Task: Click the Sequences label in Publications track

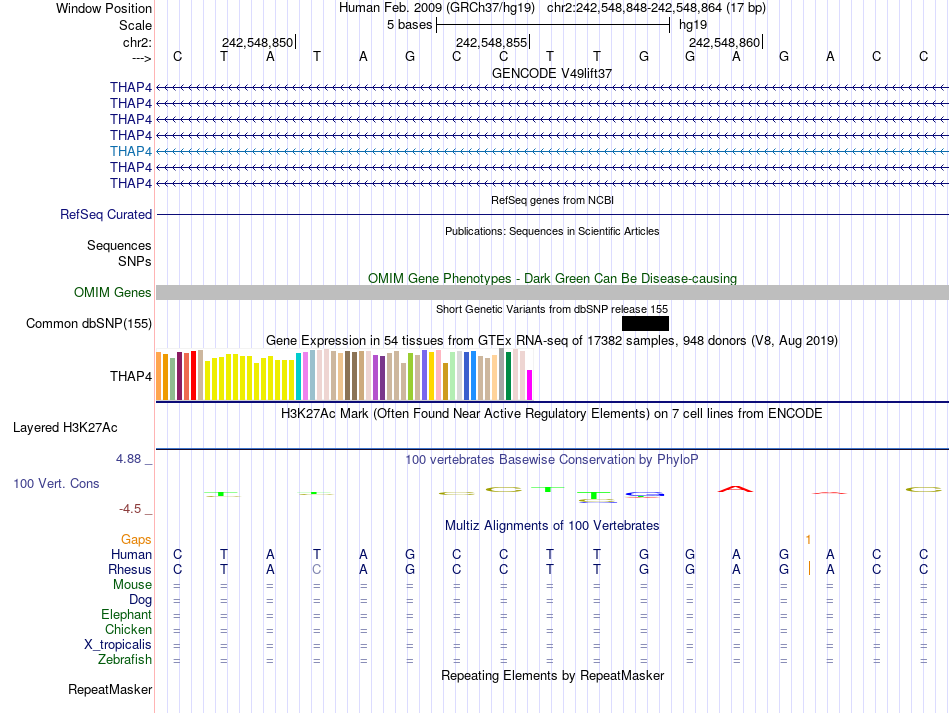Action: pos(119,245)
